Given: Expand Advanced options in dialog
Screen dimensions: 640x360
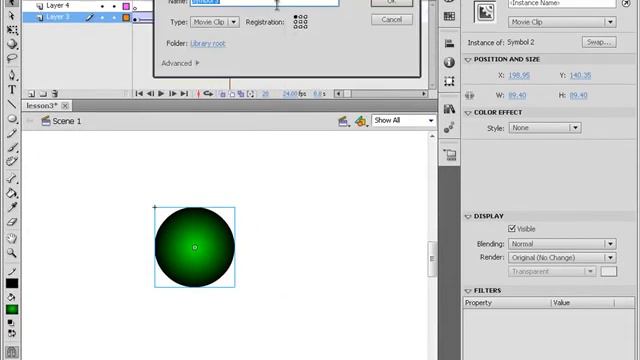Looking at the screenshot, I should pos(180,63).
